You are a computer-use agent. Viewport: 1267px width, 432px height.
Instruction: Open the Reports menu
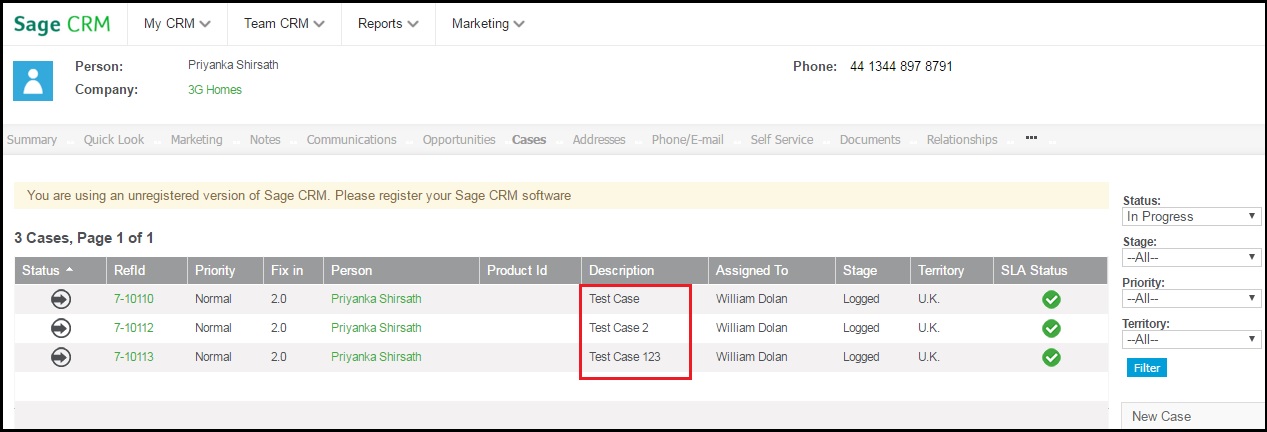(388, 24)
